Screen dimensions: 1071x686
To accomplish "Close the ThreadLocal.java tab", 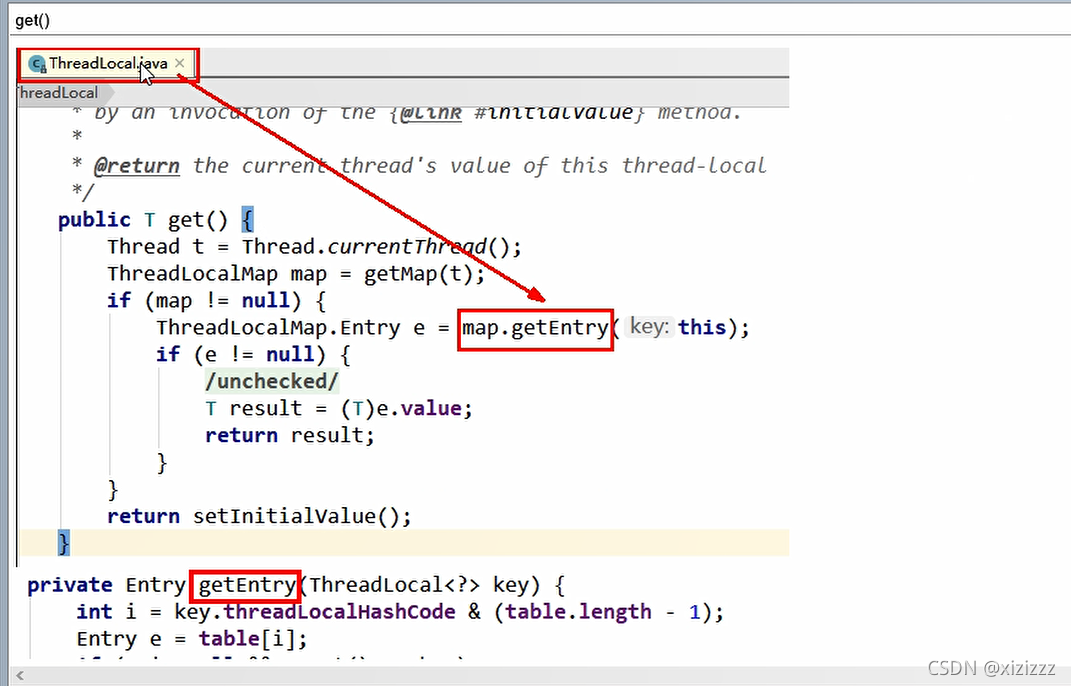I will [x=180, y=64].
